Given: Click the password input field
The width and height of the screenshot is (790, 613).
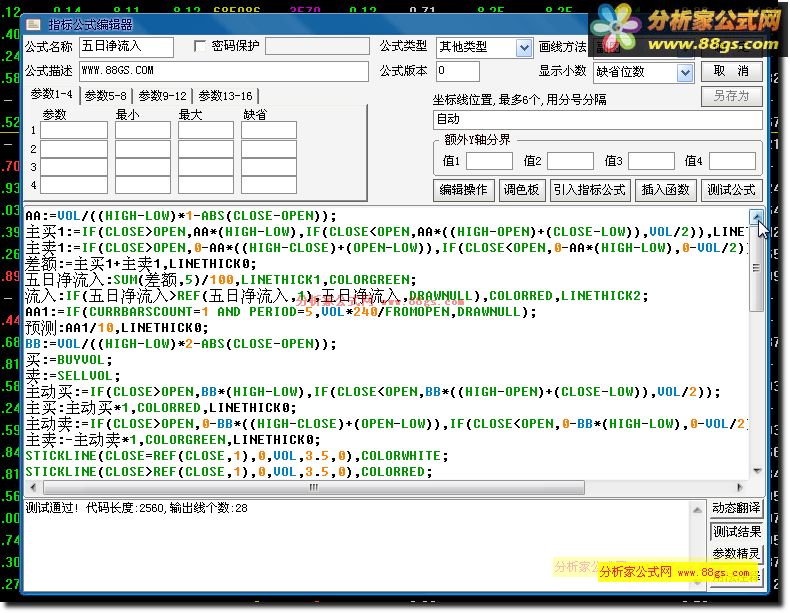Looking at the screenshot, I should pos(317,46).
